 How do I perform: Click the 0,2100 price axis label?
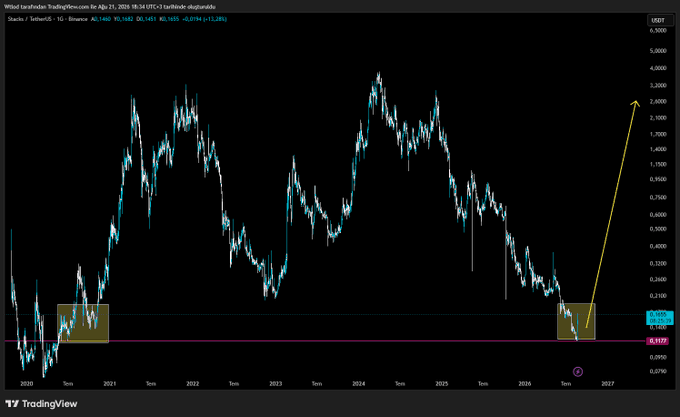pos(658,296)
